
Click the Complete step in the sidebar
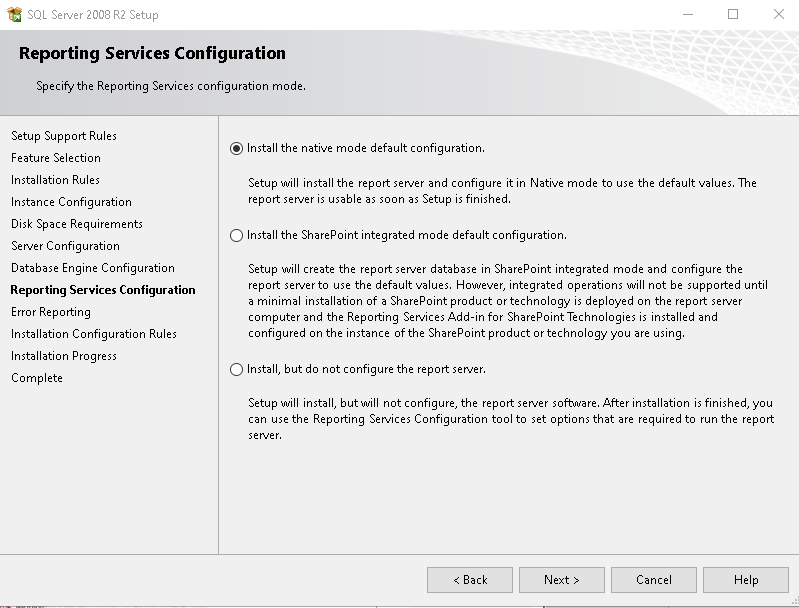(x=37, y=378)
